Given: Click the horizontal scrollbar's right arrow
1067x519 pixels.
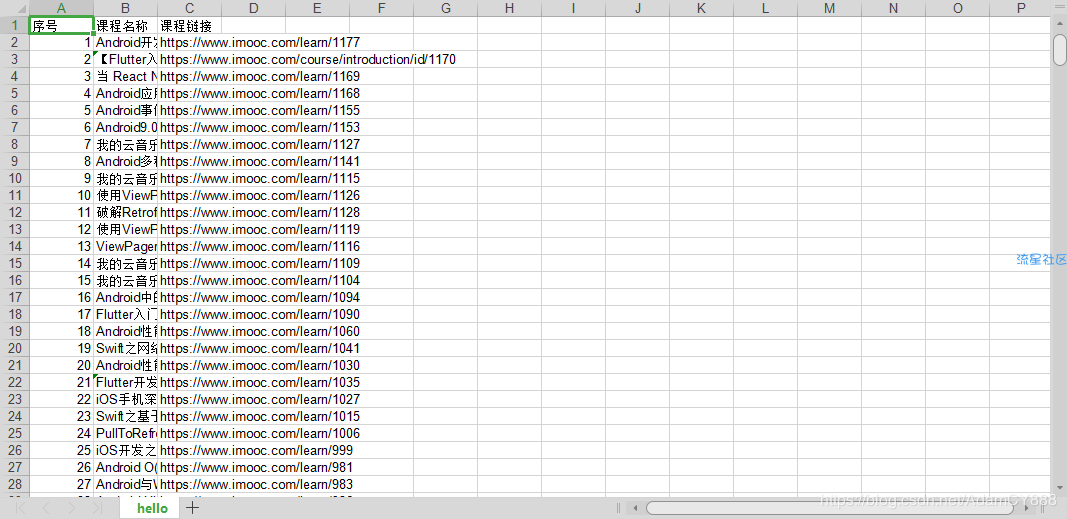Looking at the screenshot, I should pos(1027,508).
